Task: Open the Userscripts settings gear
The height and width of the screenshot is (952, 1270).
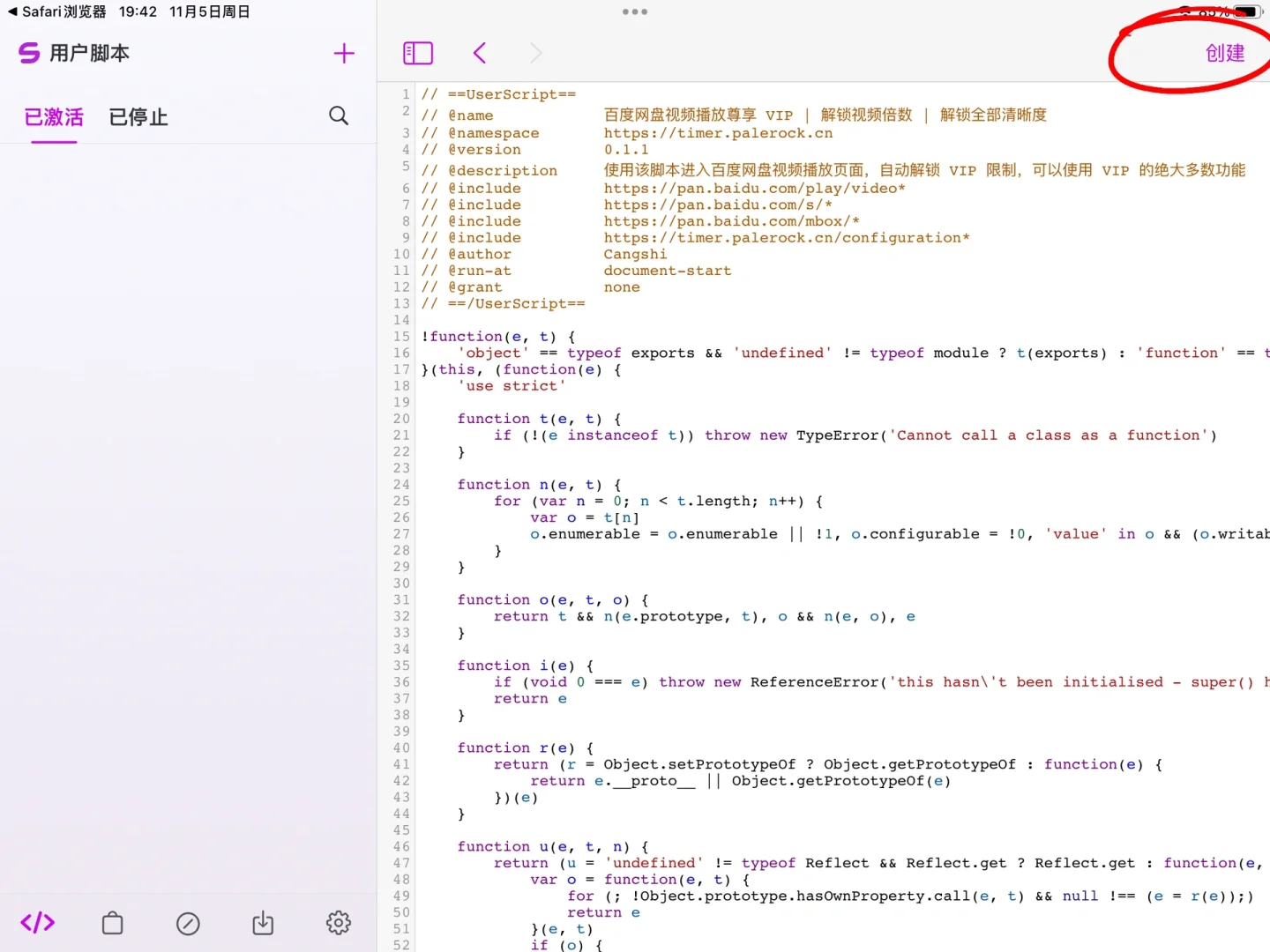Action: [x=338, y=923]
